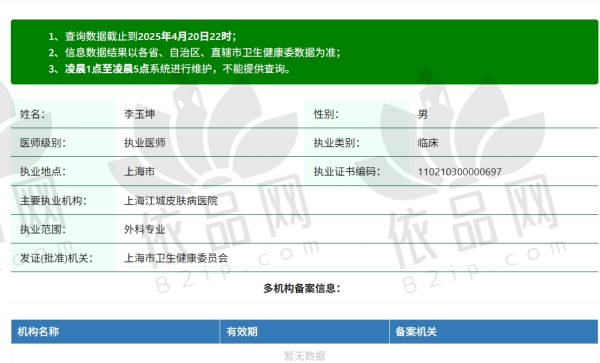
Task: Select the location value 上海市
Action: tap(139, 171)
